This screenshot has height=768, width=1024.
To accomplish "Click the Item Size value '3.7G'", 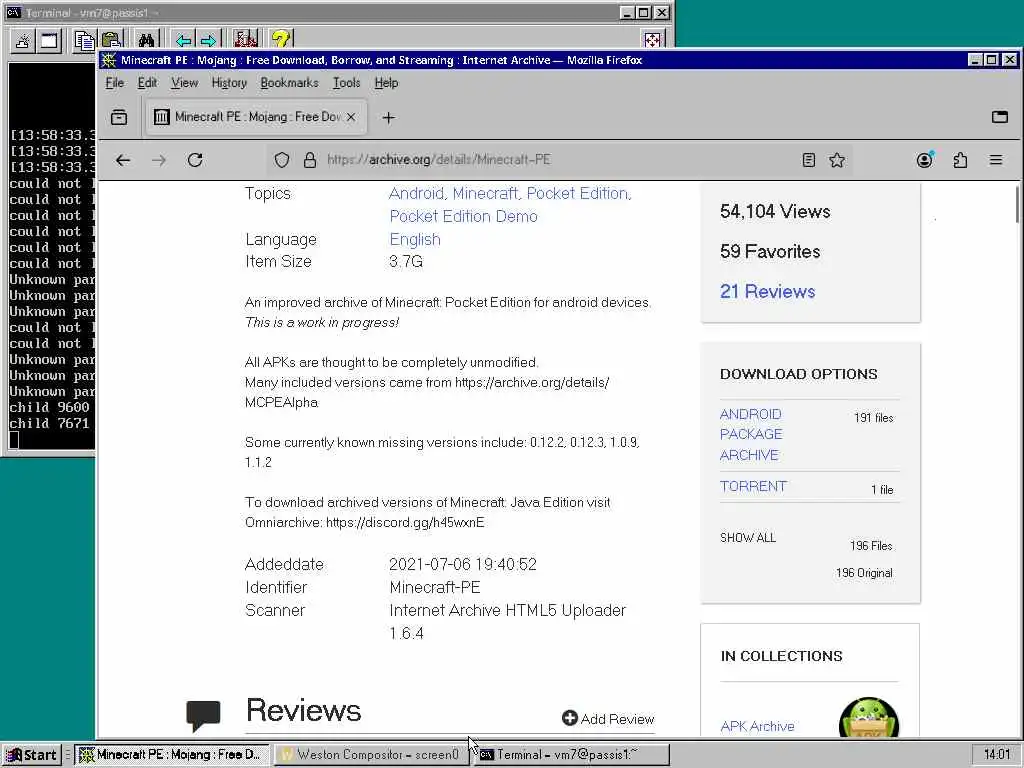I will [406, 261].
